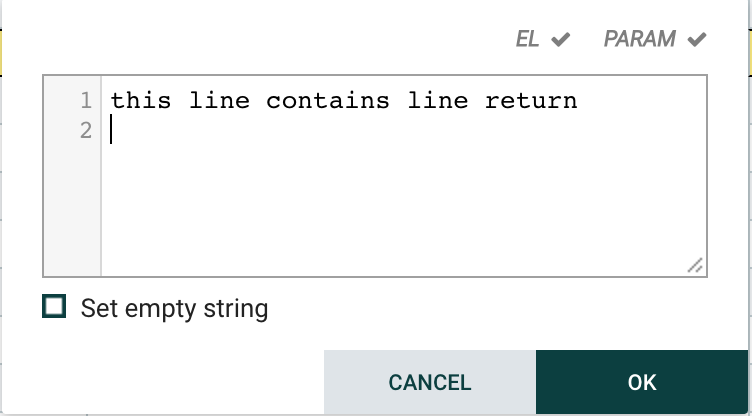Click line number 2 in the gutter

(x=85, y=130)
